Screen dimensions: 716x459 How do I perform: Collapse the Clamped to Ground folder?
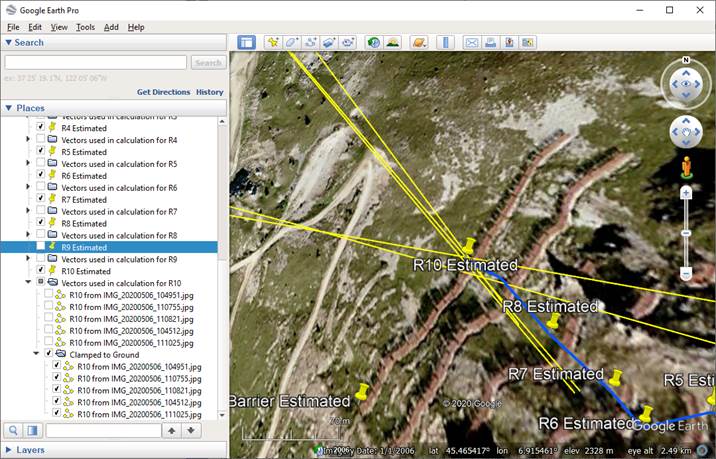coord(36,353)
